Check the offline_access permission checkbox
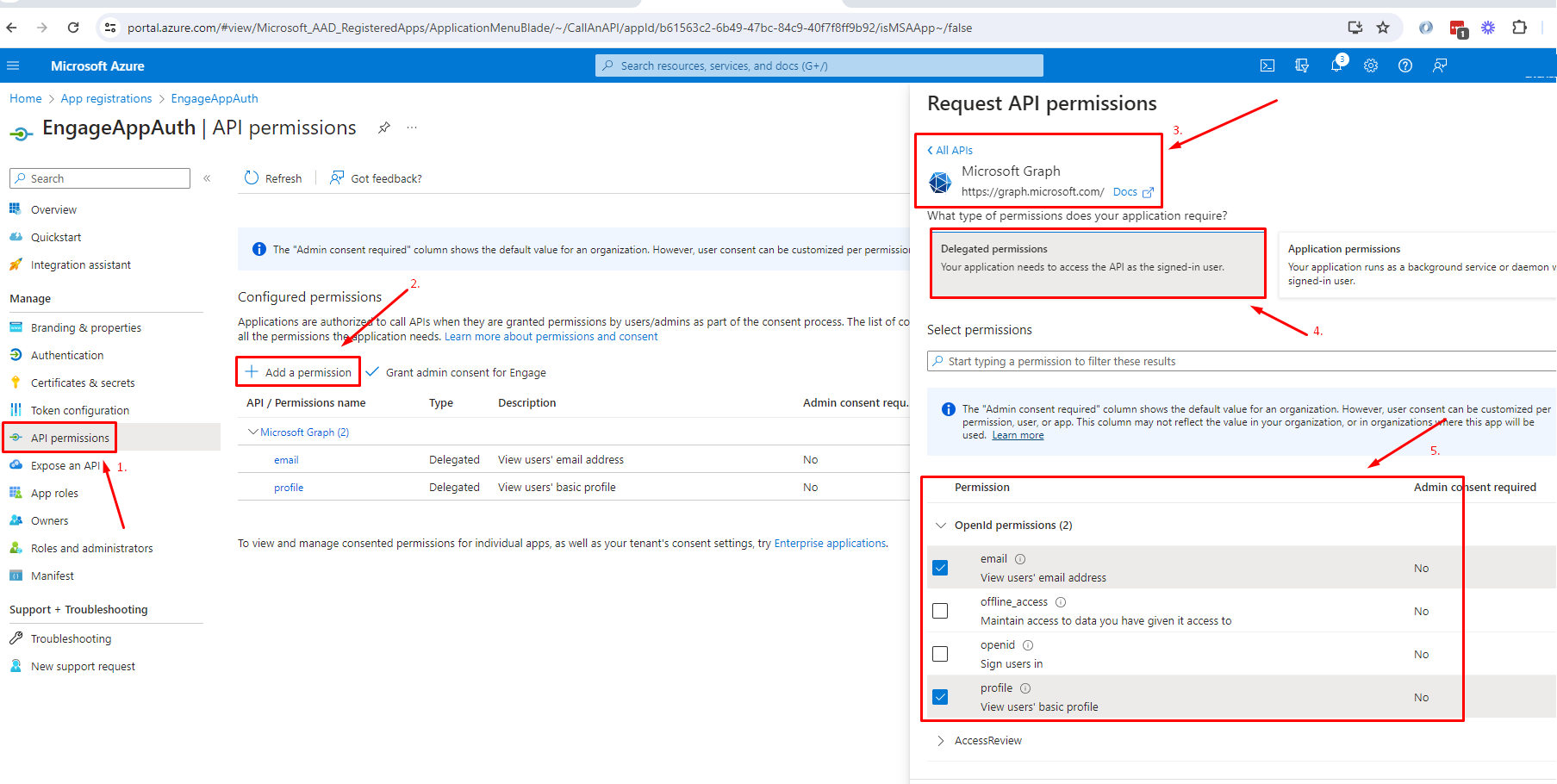The image size is (1557, 784). pos(940,611)
